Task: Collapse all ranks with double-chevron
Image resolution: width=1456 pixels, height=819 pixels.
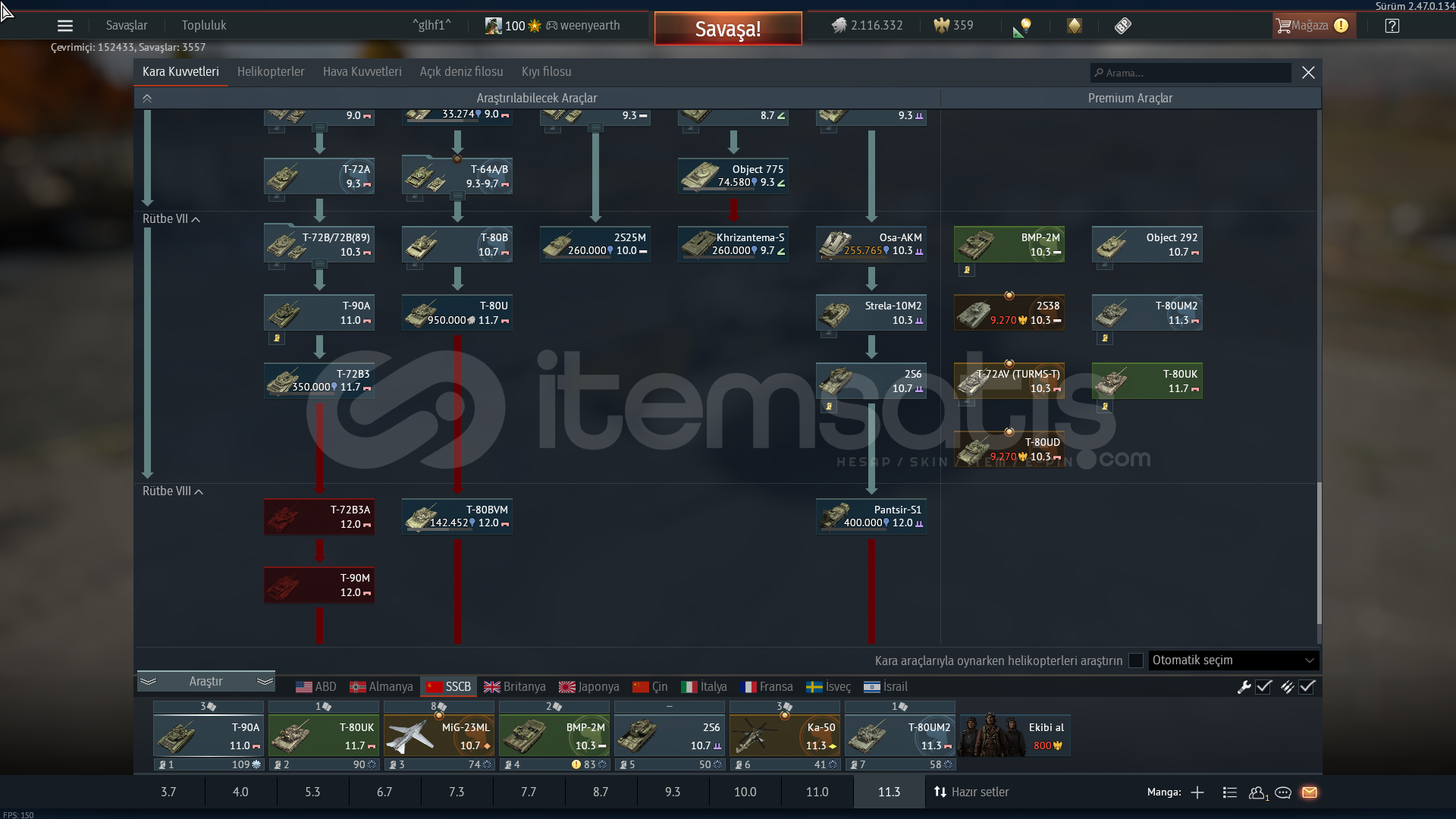Action: click(147, 99)
